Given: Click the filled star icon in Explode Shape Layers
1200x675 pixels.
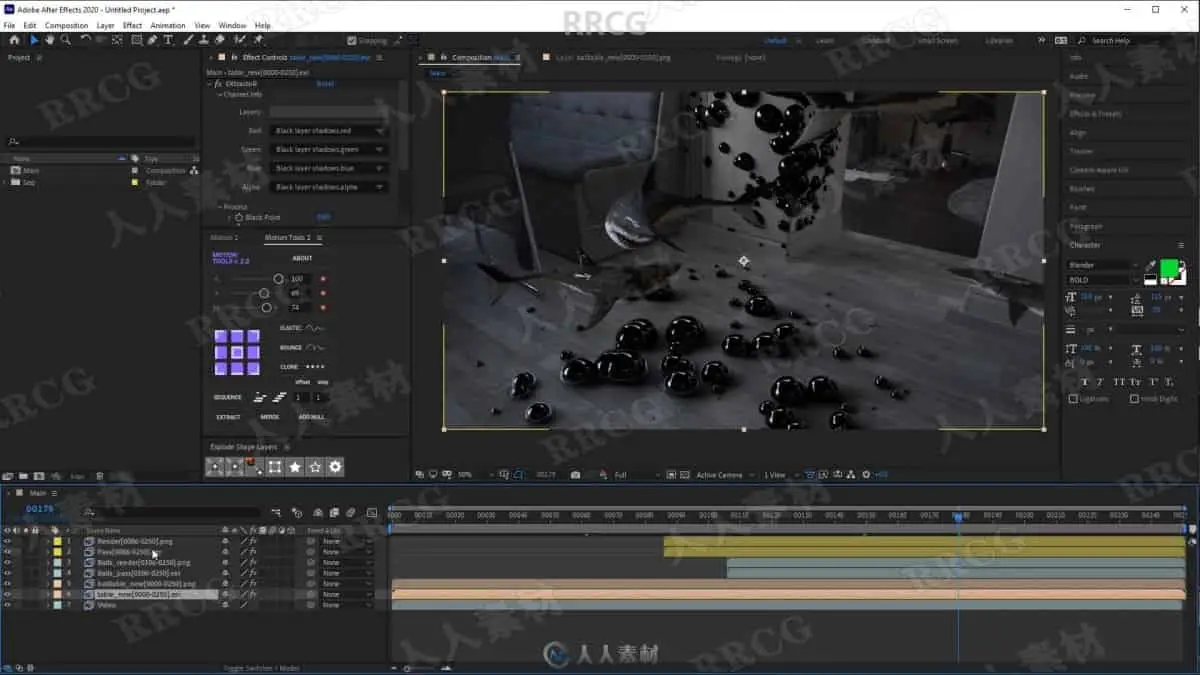Looking at the screenshot, I should [x=295, y=467].
